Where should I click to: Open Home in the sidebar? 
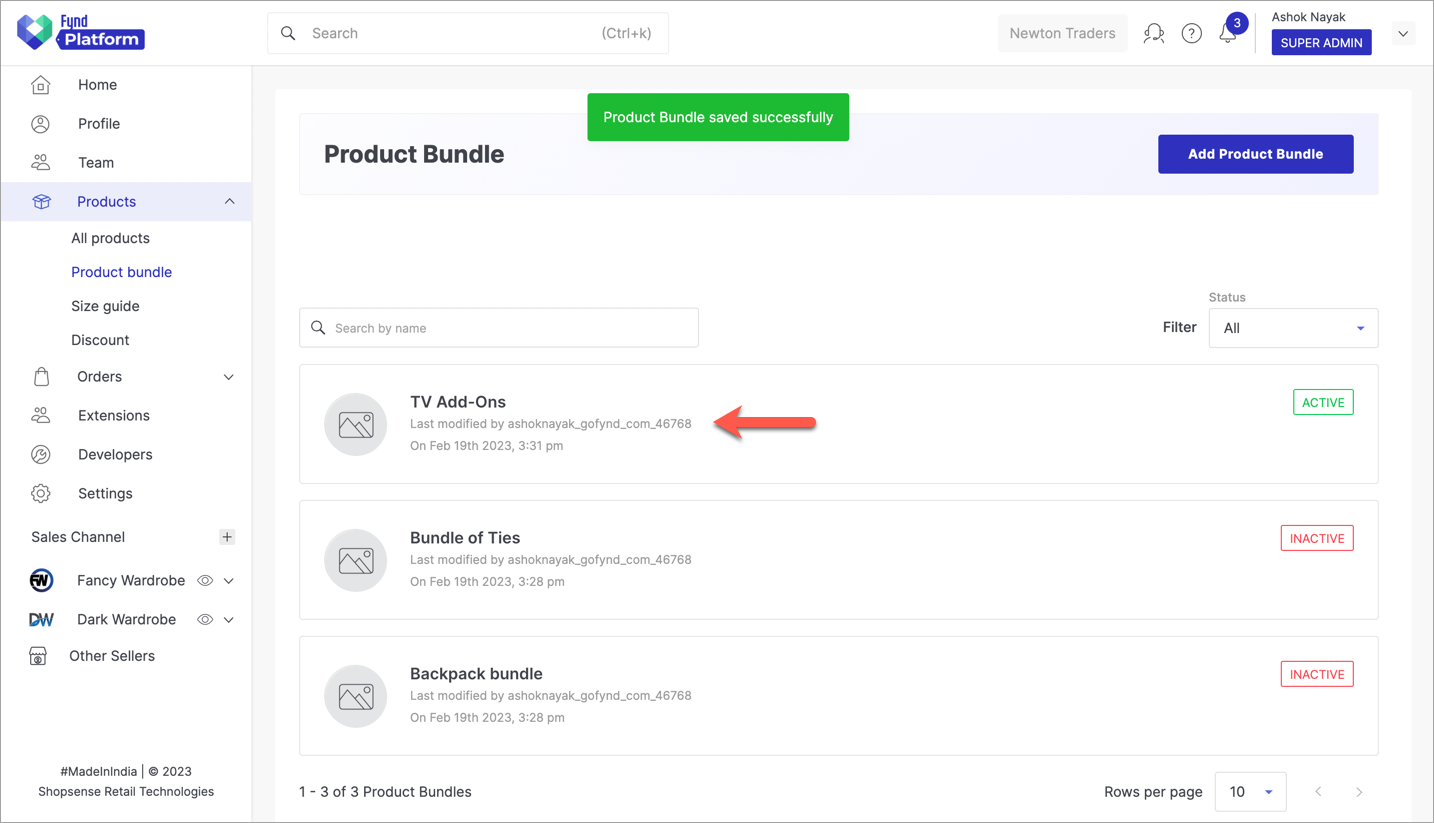[x=97, y=85]
